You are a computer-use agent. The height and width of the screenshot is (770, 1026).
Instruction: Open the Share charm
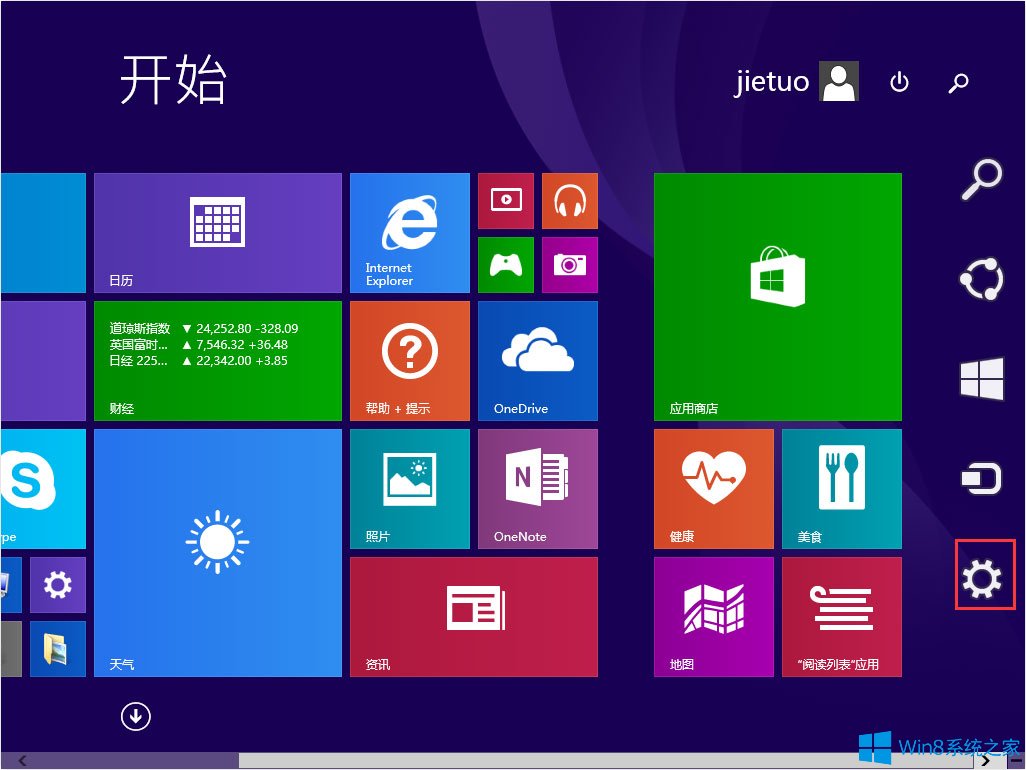pos(982,279)
